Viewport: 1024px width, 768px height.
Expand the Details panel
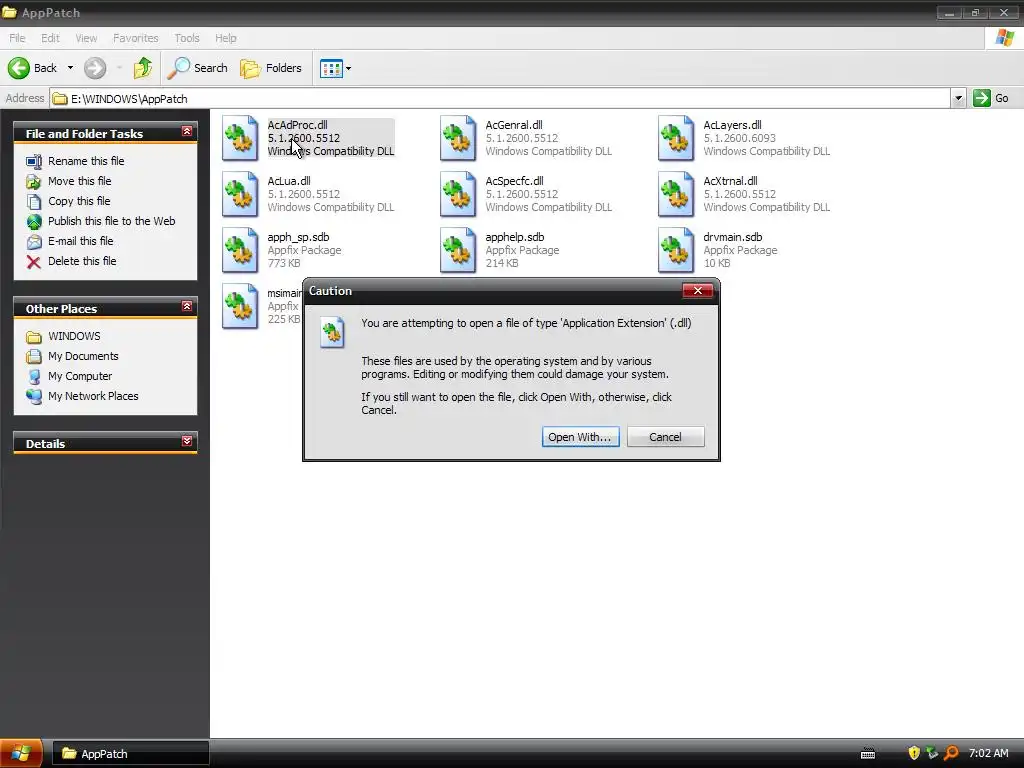187,441
